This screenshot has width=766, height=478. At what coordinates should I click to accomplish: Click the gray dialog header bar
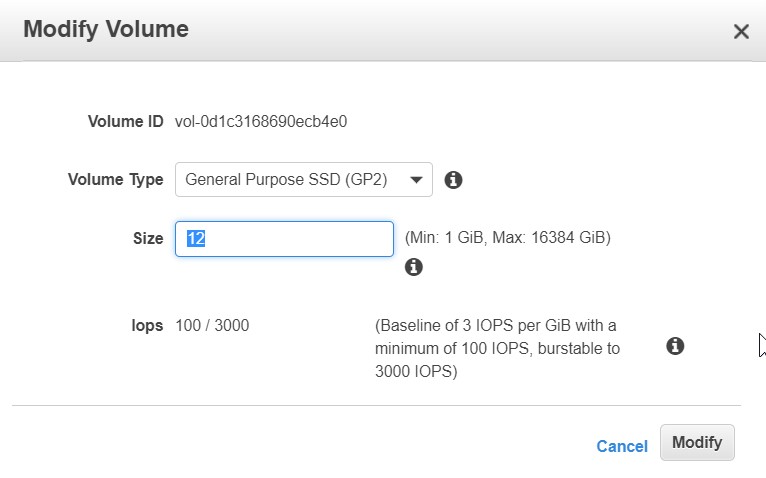point(383,30)
